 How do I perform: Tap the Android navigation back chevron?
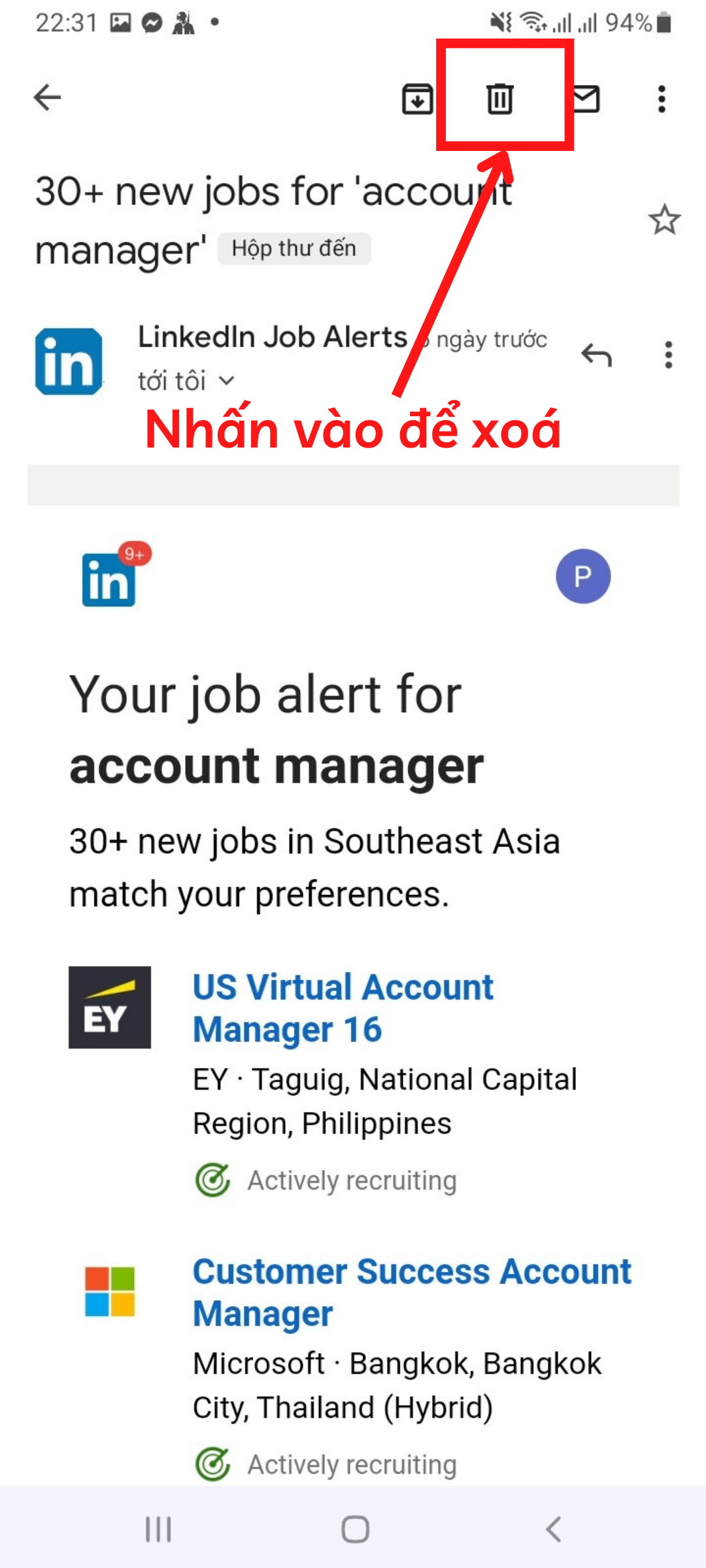click(553, 1529)
